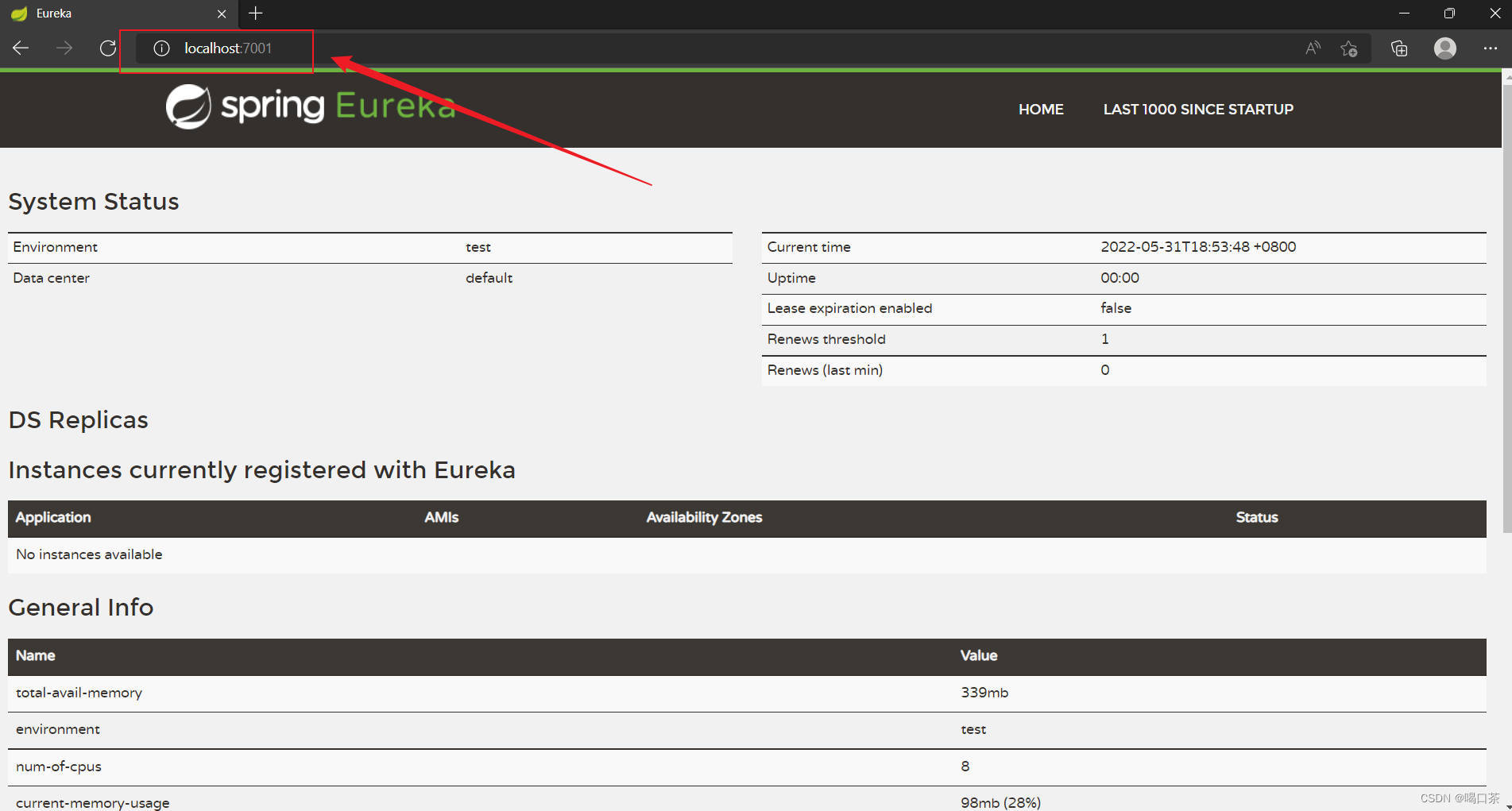Select the Current time value
This screenshot has width=1512, height=811.
pos(1198,247)
